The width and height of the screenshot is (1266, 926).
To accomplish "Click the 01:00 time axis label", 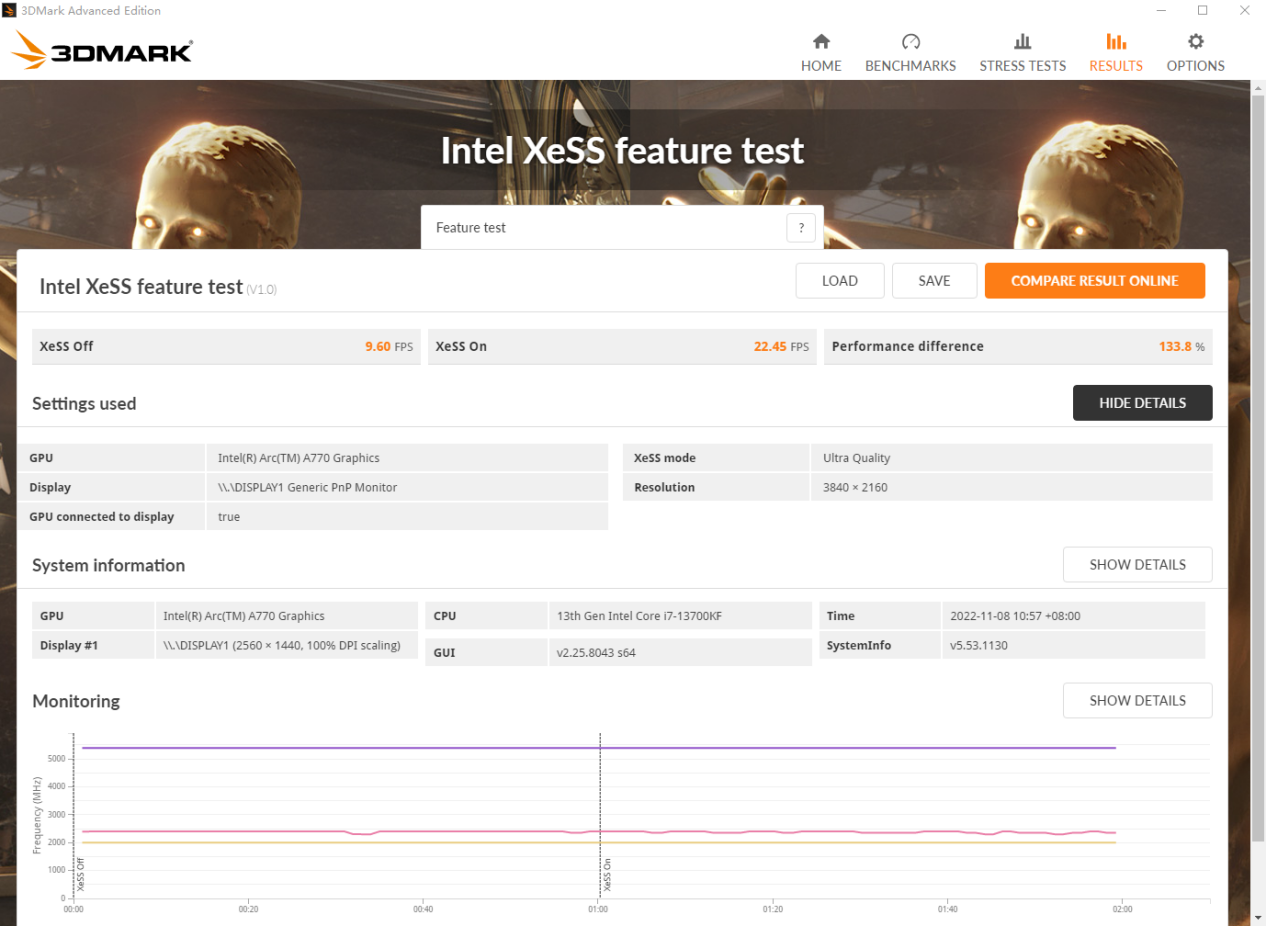I will 598,910.
